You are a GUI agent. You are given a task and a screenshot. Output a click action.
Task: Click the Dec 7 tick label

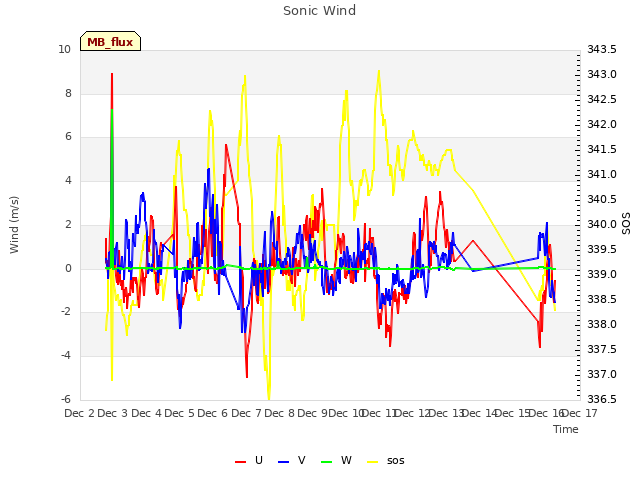pos(246,413)
